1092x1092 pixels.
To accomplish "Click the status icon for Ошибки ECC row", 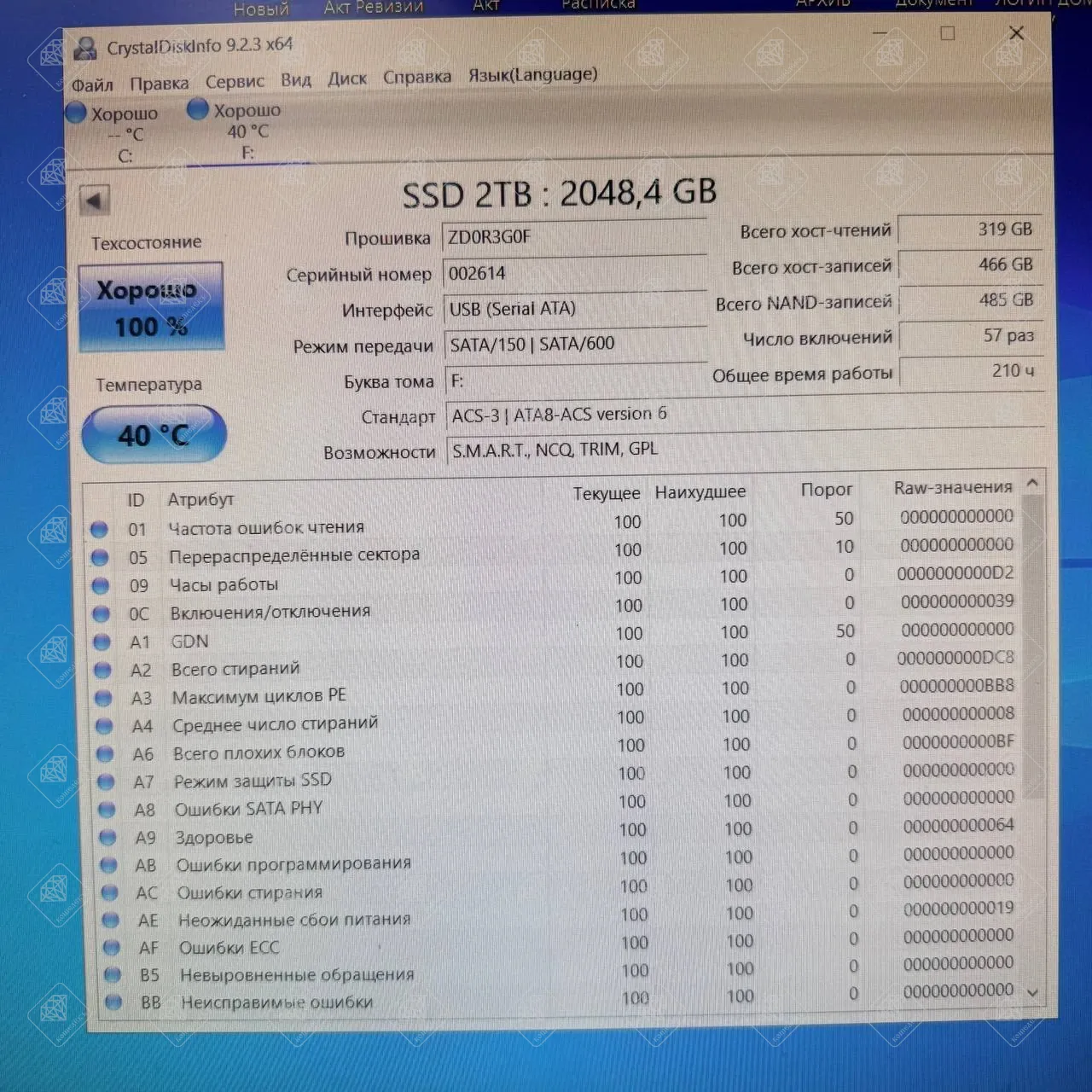I will click(111, 948).
